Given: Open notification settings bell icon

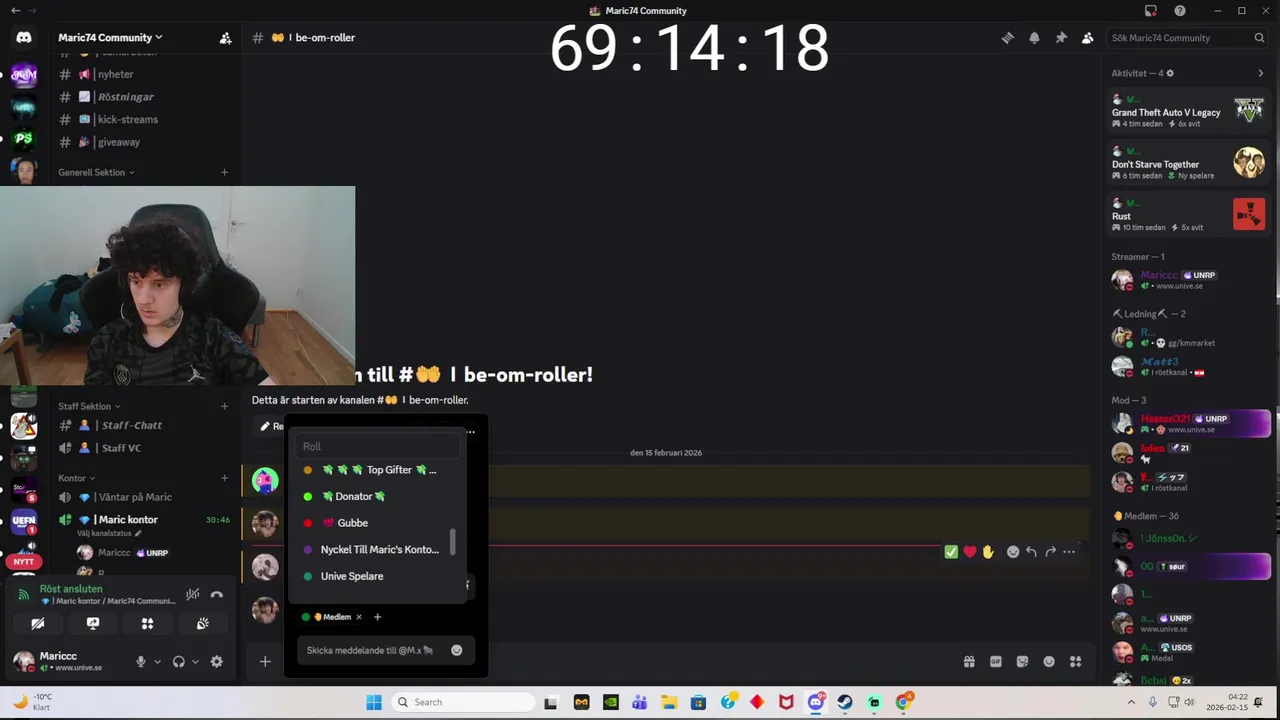Looking at the screenshot, I should pyautogui.click(x=1034, y=38).
